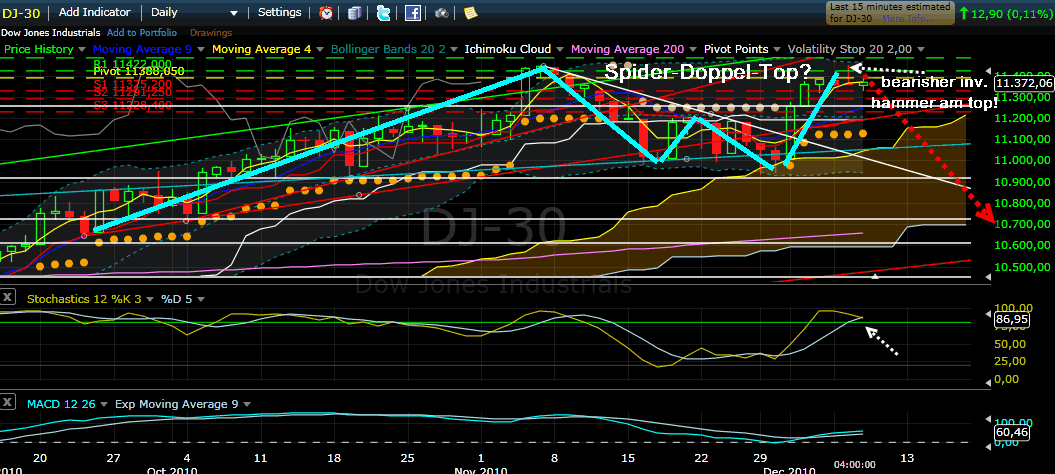Click the Pivot 11388,050 label

[x=139, y=71]
